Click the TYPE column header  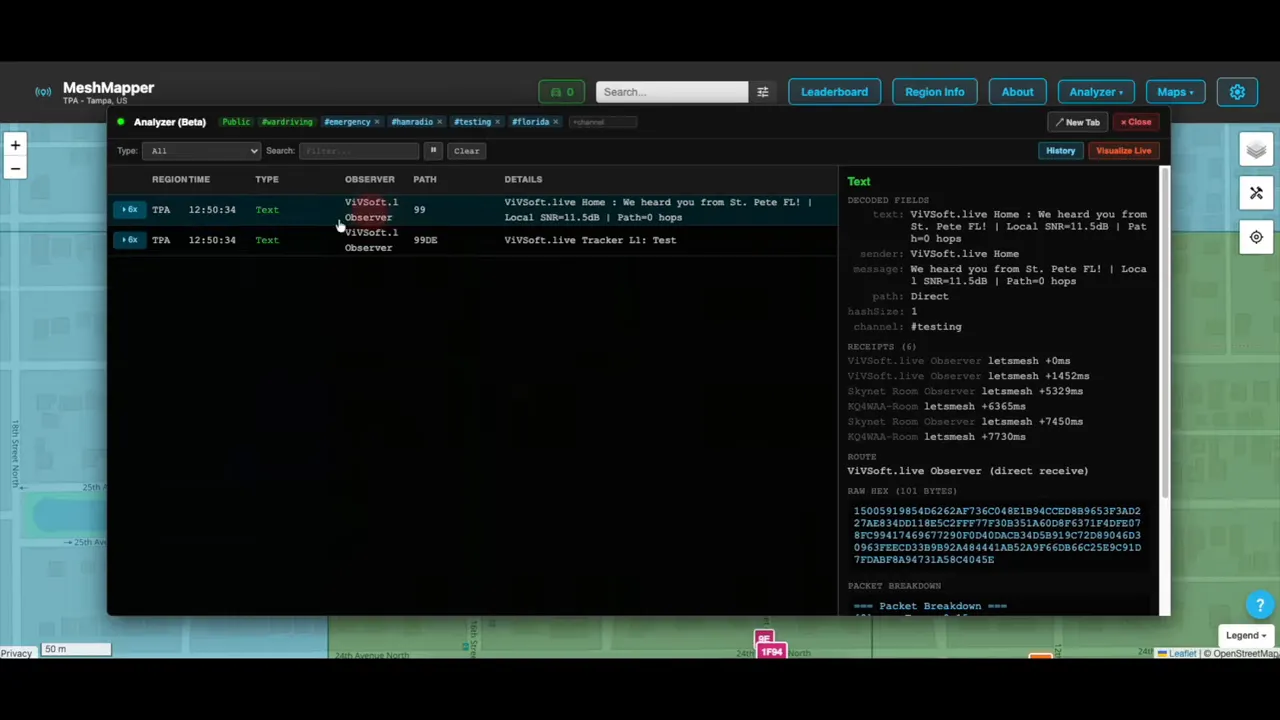(266, 180)
